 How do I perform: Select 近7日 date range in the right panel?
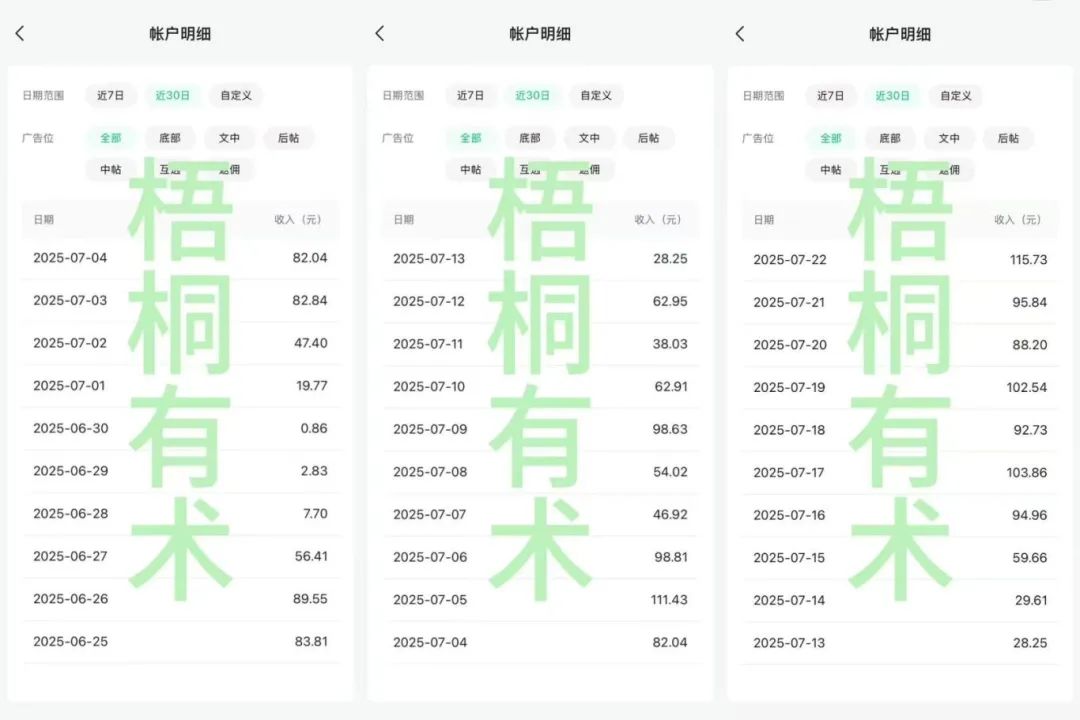pyautogui.click(x=831, y=96)
